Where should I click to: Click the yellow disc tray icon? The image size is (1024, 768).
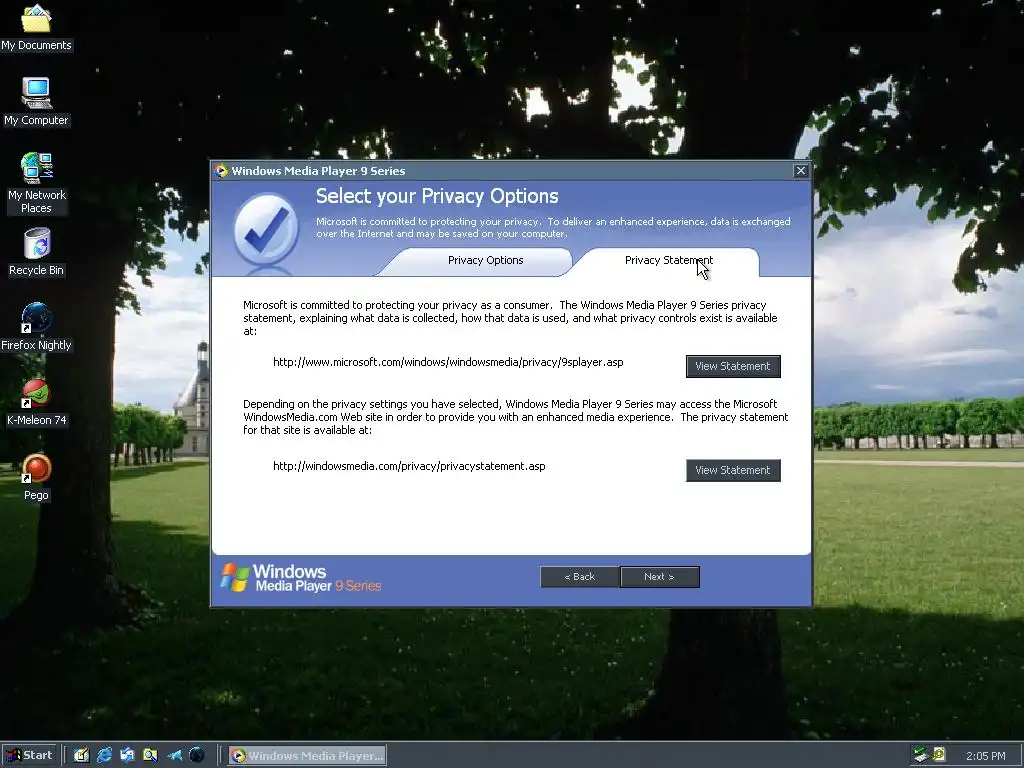click(x=939, y=755)
